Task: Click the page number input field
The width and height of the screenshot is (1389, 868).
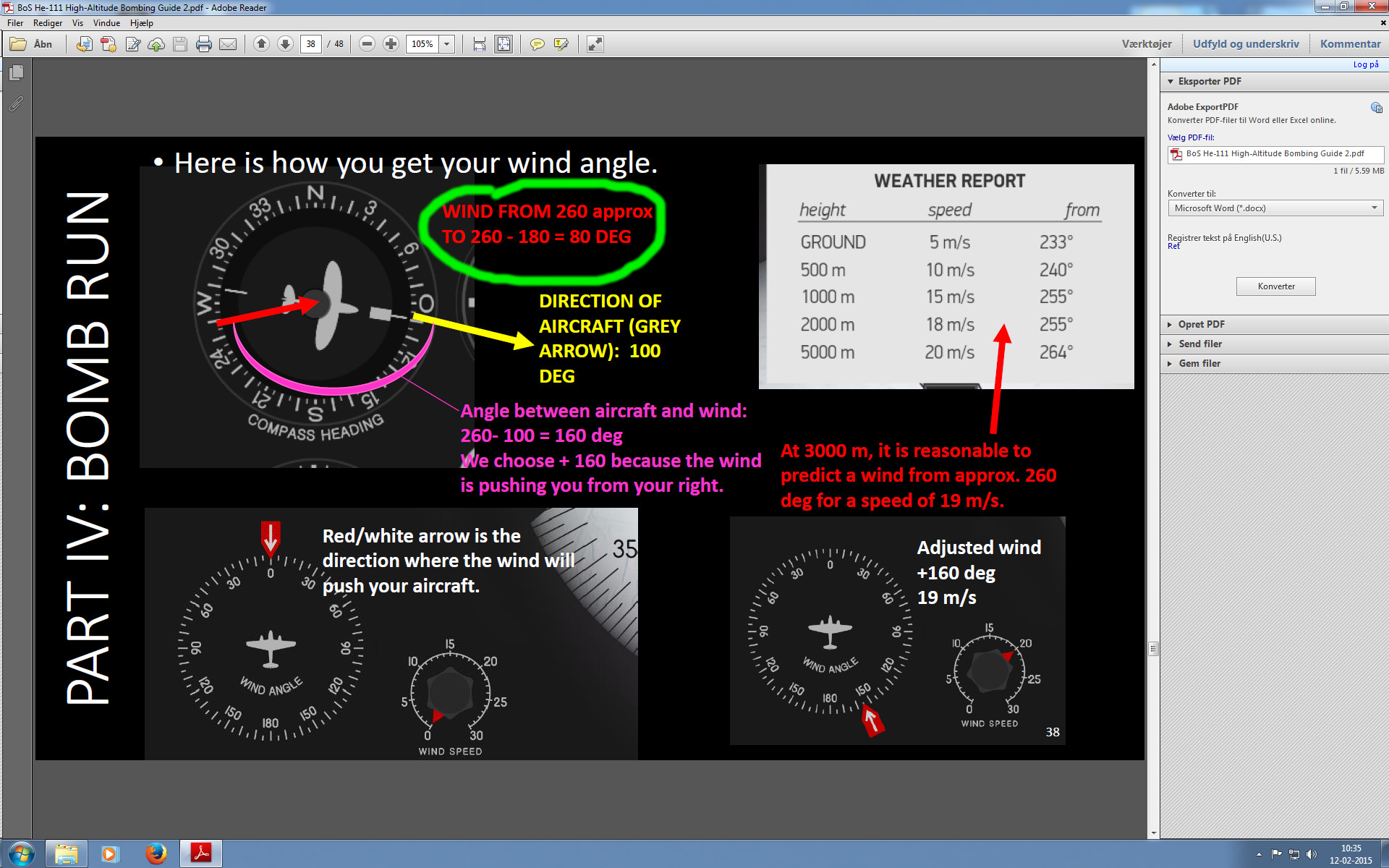Action: pyautogui.click(x=310, y=44)
